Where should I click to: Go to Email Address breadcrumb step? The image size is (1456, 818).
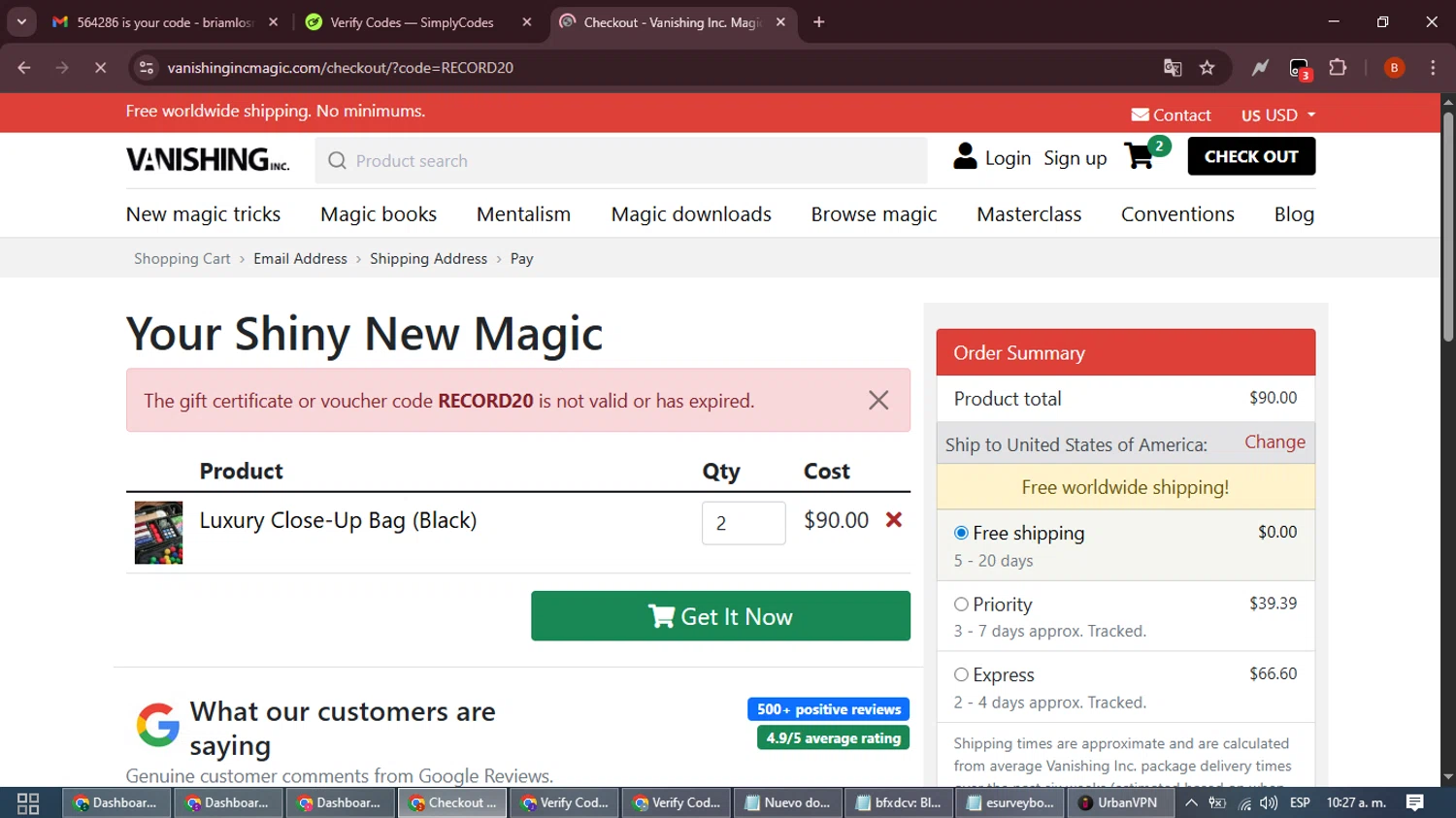(x=300, y=259)
